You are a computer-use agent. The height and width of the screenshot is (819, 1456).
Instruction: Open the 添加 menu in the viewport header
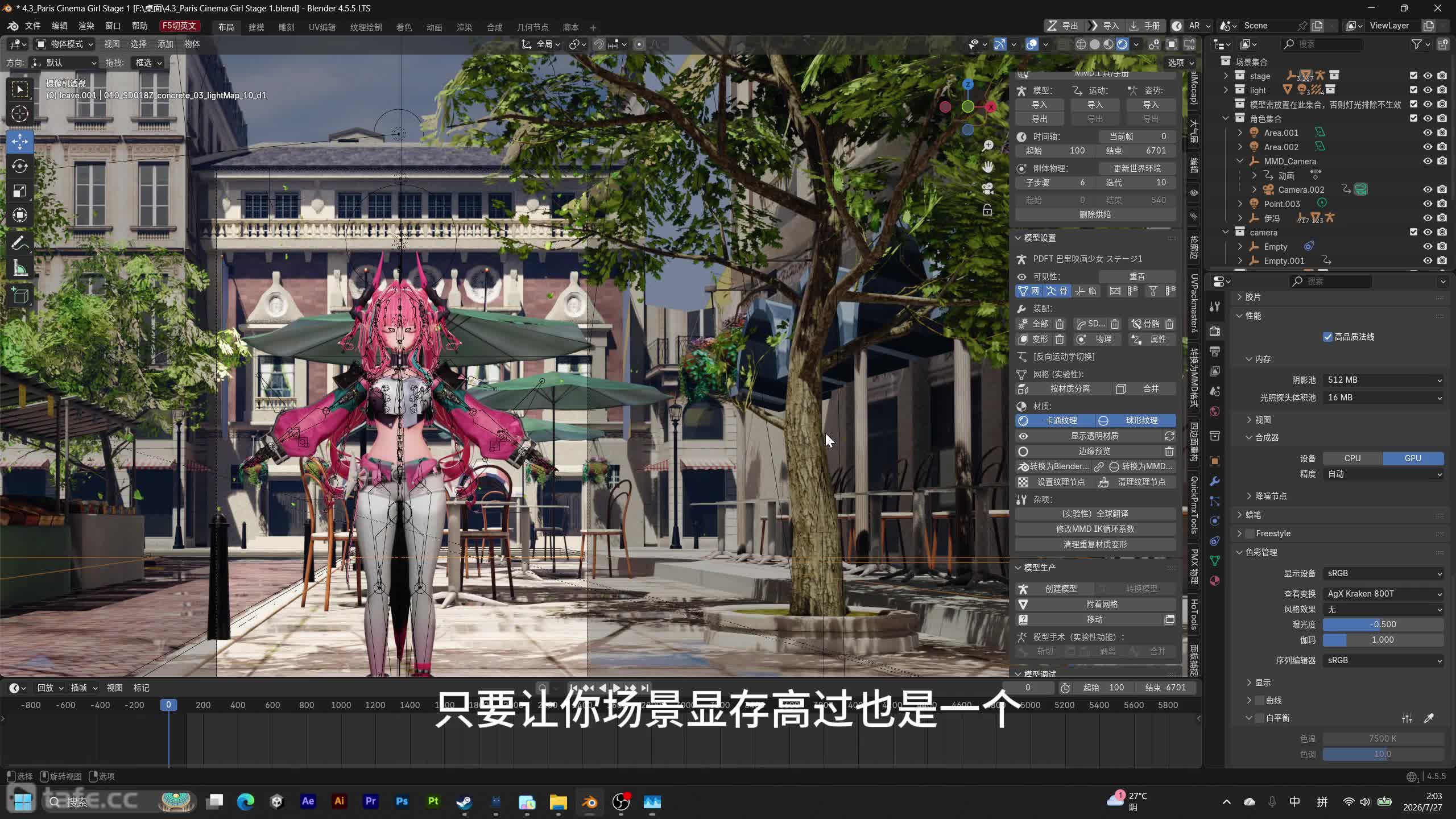point(166,44)
